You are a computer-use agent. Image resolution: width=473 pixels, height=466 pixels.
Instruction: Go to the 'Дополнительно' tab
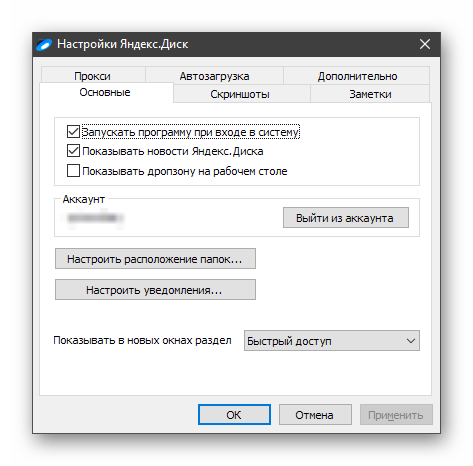[x=357, y=76]
